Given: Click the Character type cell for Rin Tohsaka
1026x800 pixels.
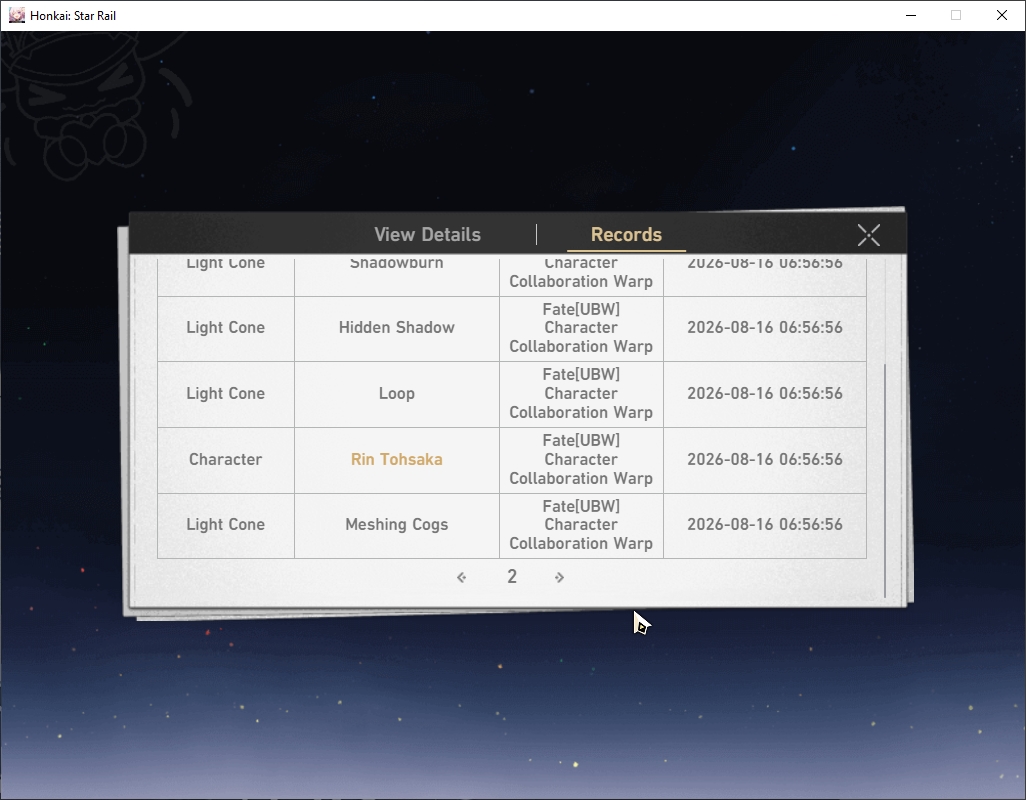Looking at the screenshot, I should click(226, 459).
